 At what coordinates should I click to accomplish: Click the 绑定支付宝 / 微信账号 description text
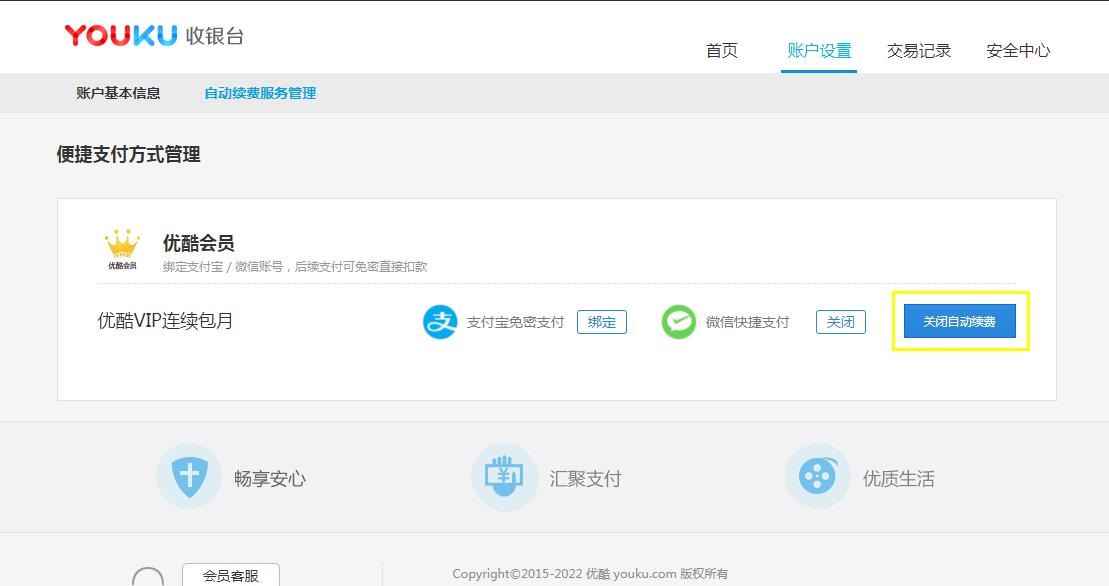295,266
